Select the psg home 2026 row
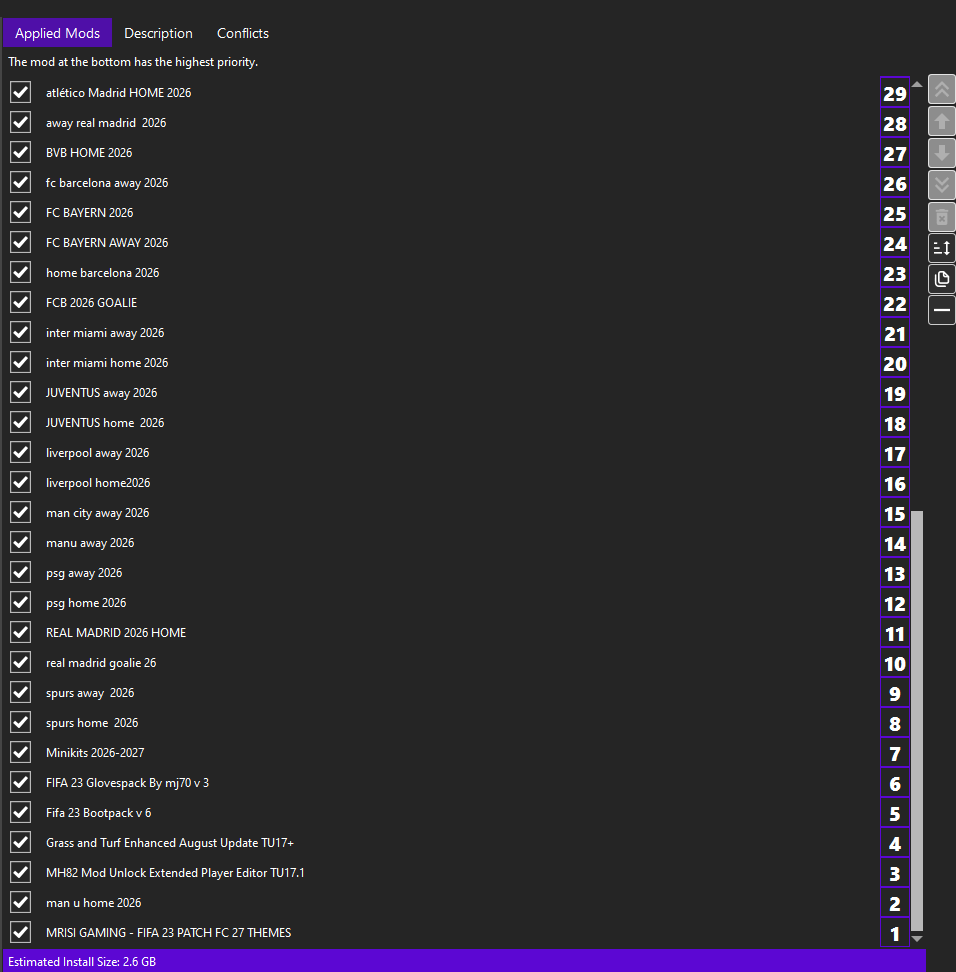 pyautogui.click(x=457, y=603)
